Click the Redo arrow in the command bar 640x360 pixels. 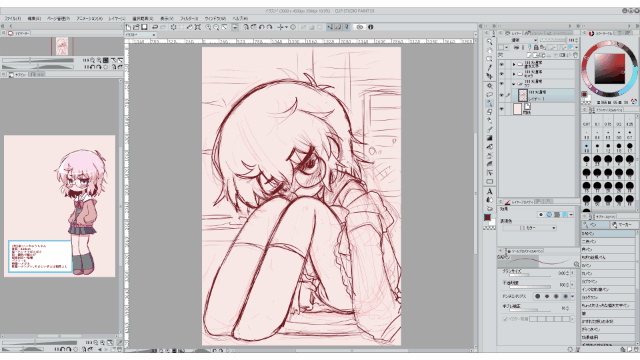(x=163, y=27)
